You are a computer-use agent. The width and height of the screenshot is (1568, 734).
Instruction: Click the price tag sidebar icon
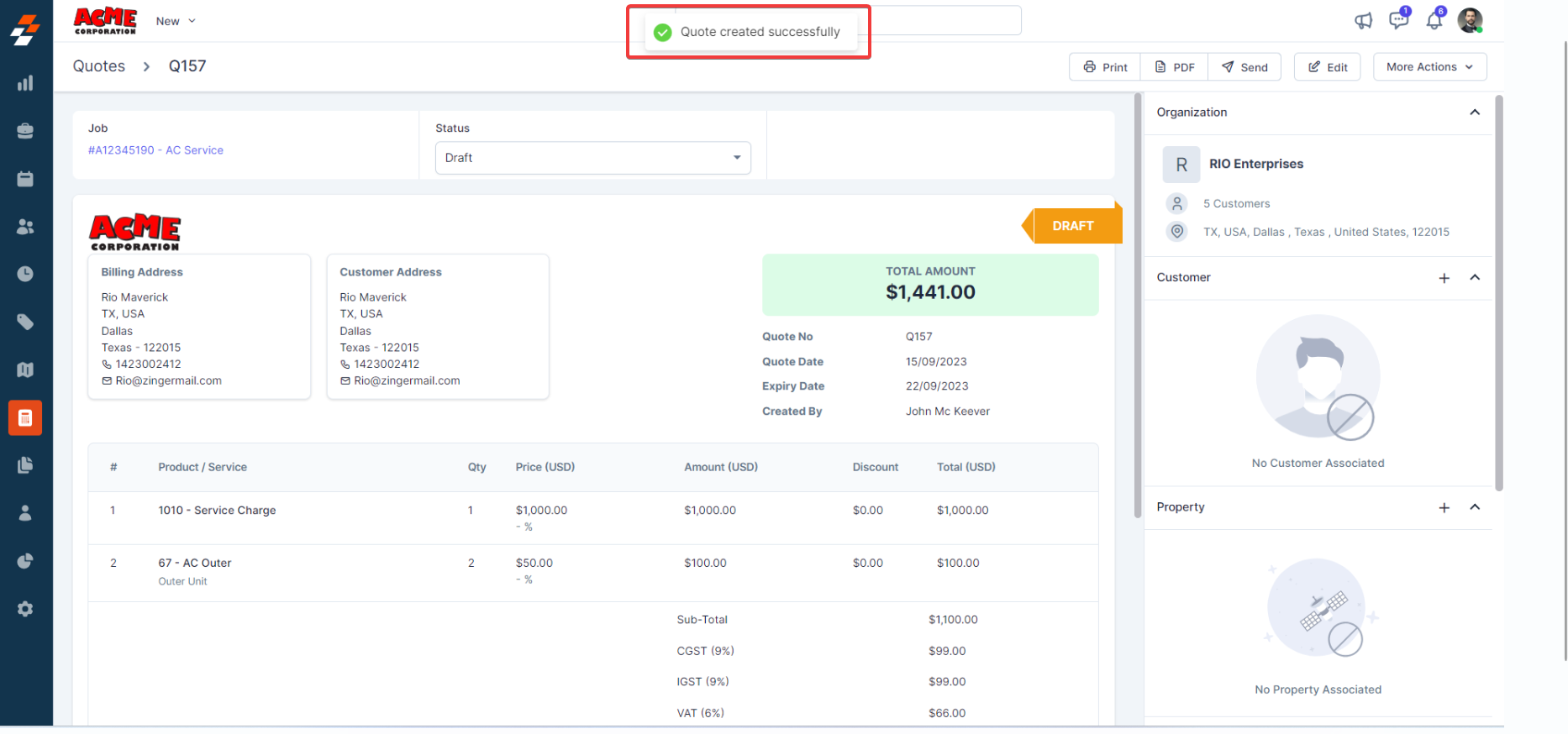point(25,322)
